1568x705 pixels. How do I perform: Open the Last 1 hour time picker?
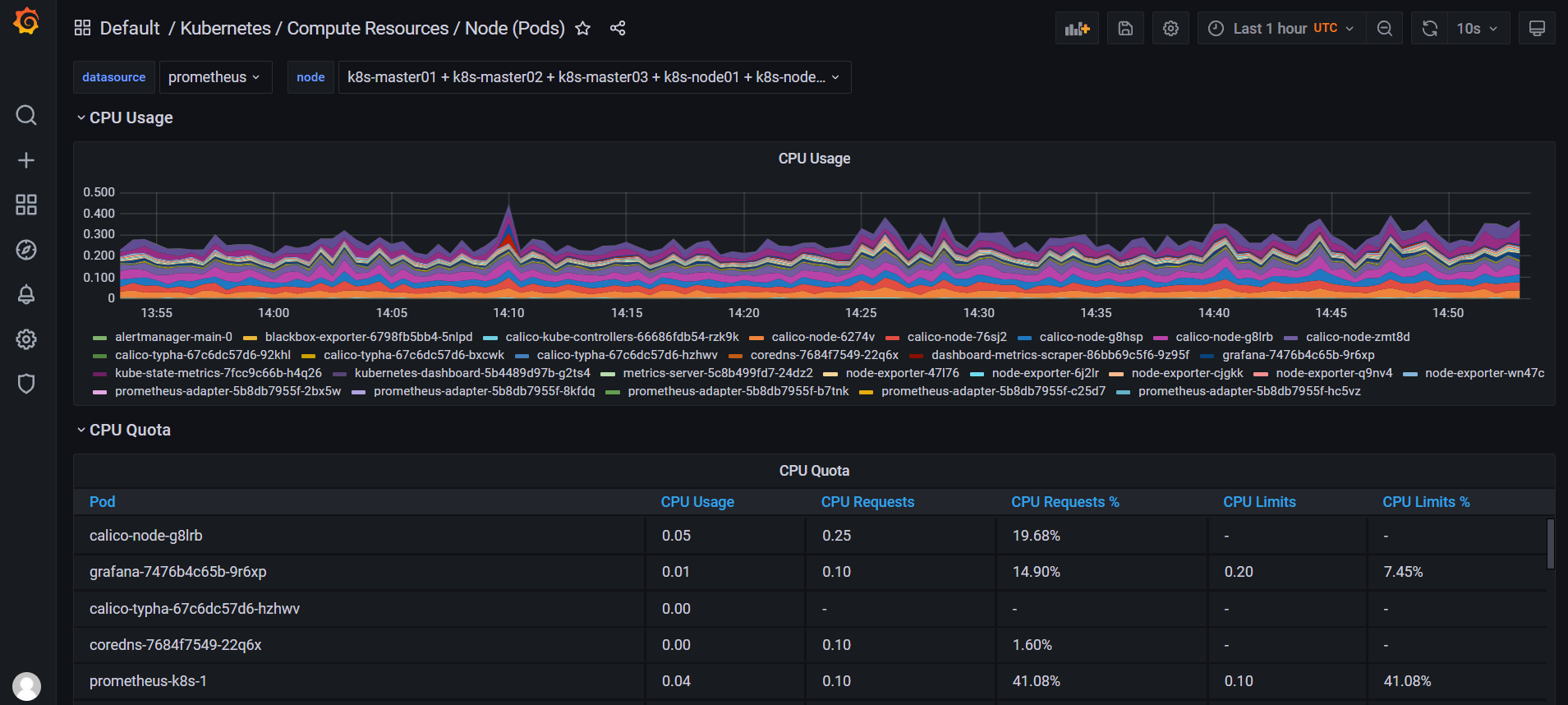[x=1281, y=29]
